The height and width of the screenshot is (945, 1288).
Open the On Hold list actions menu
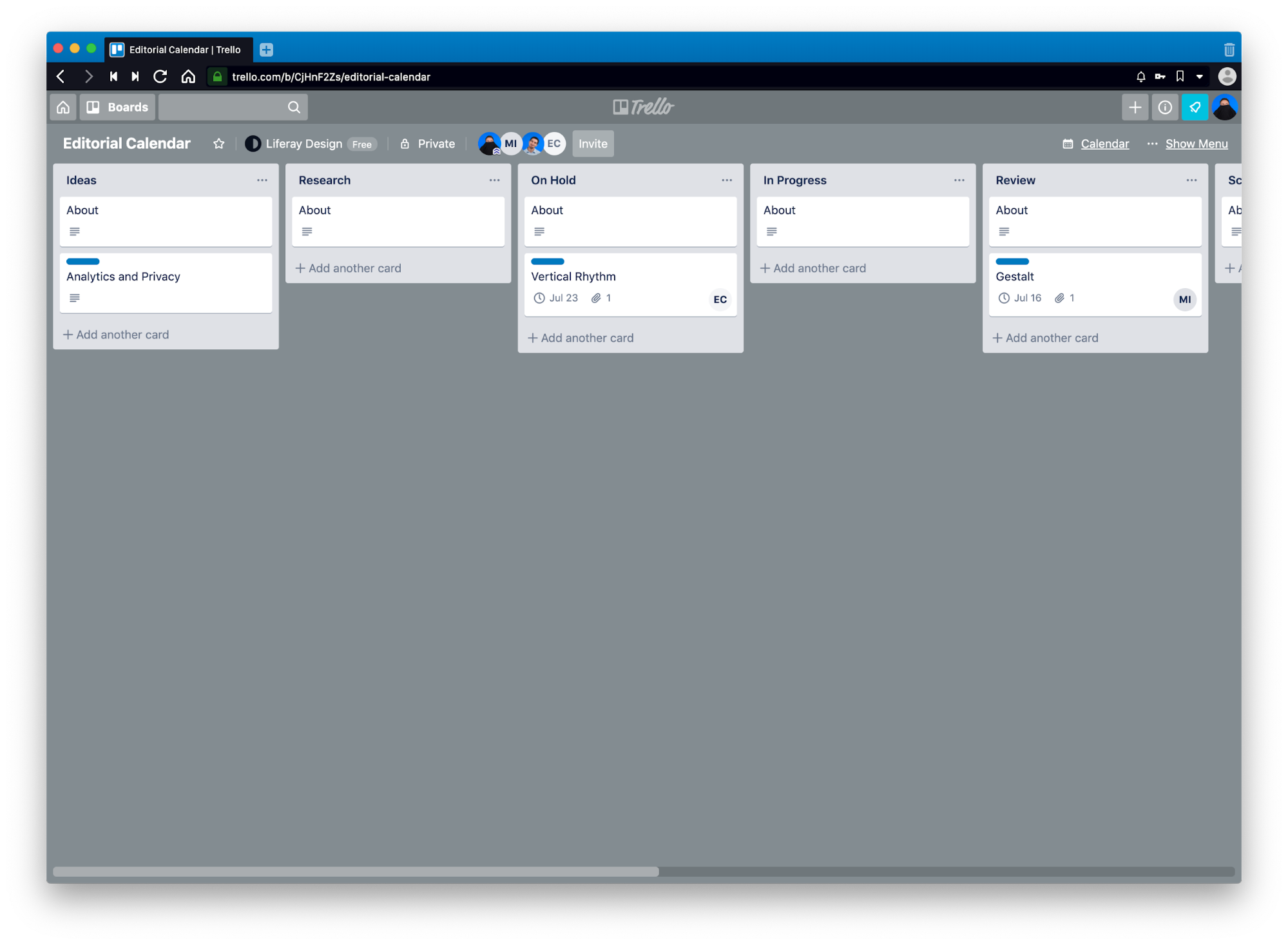point(726,180)
